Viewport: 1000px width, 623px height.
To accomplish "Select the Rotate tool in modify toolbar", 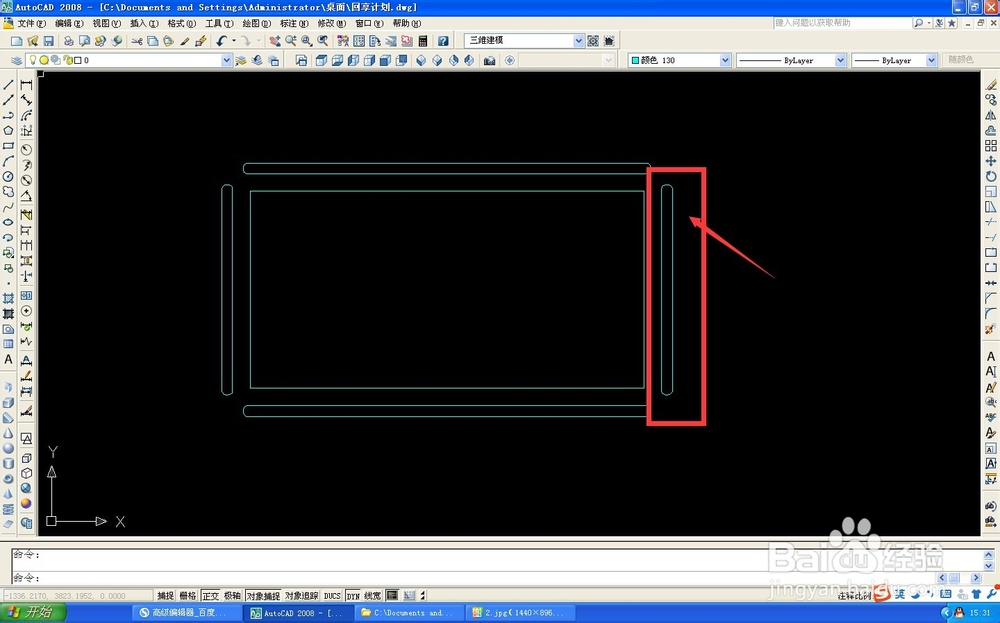I will point(990,177).
